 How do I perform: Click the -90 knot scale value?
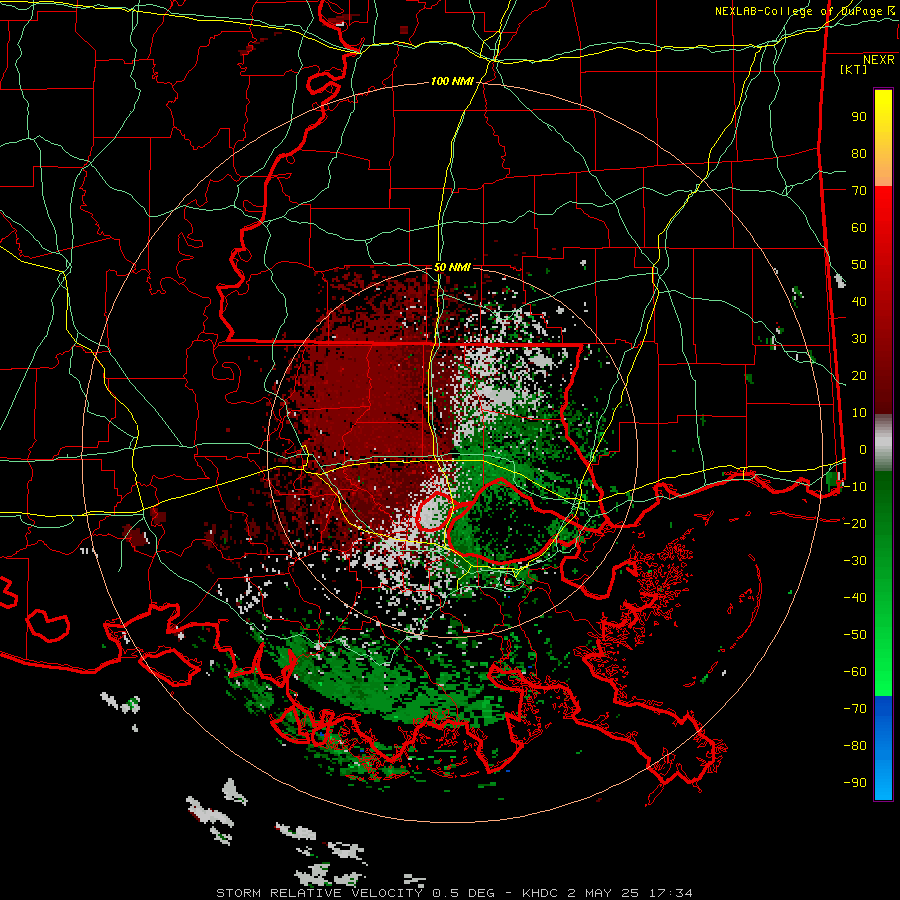855,783
